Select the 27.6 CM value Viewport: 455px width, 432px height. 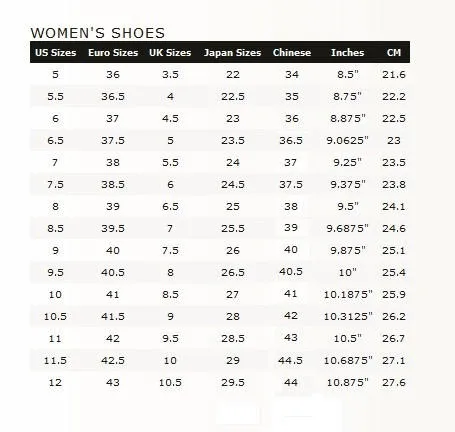[394, 383]
